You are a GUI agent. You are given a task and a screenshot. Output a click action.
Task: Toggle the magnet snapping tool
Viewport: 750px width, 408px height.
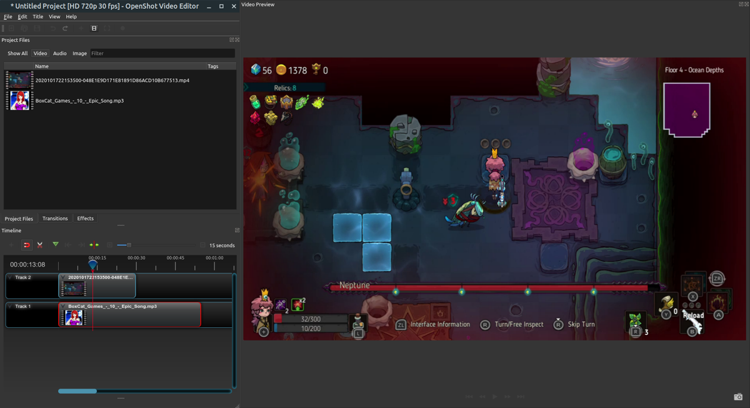click(27, 245)
